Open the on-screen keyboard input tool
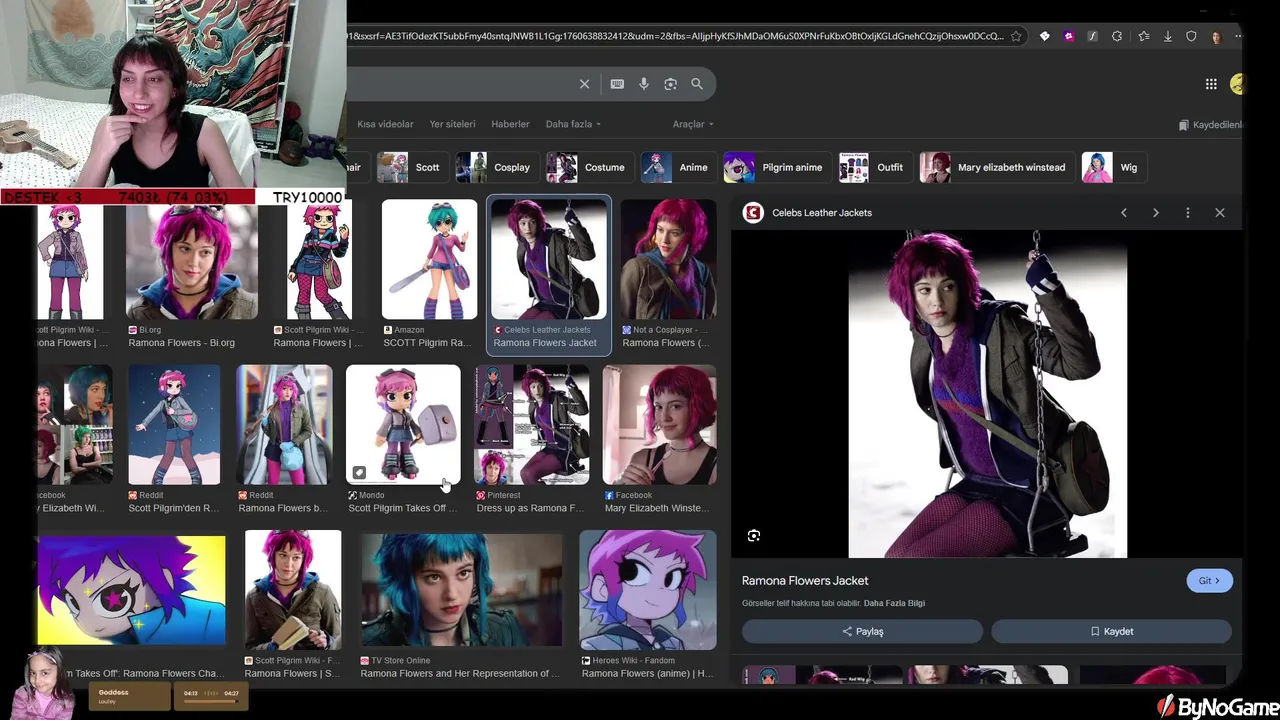This screenshot has width=1280, height=720. point(617,84)
